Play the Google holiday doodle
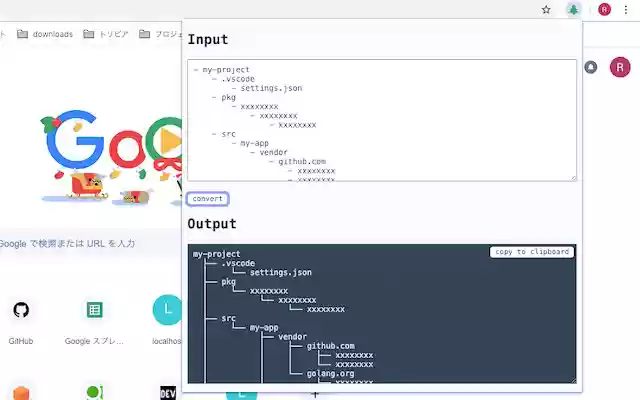The image size is (640, 400). [x=169, y=142]
